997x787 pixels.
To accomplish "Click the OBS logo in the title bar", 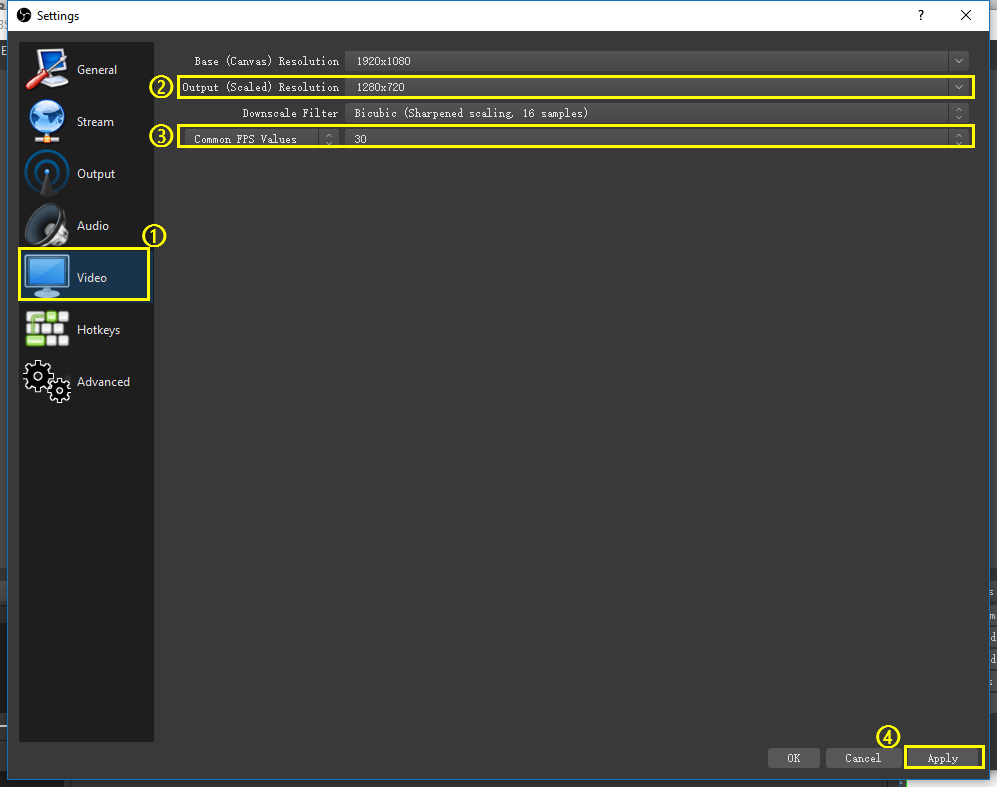I will coord(23,15).
